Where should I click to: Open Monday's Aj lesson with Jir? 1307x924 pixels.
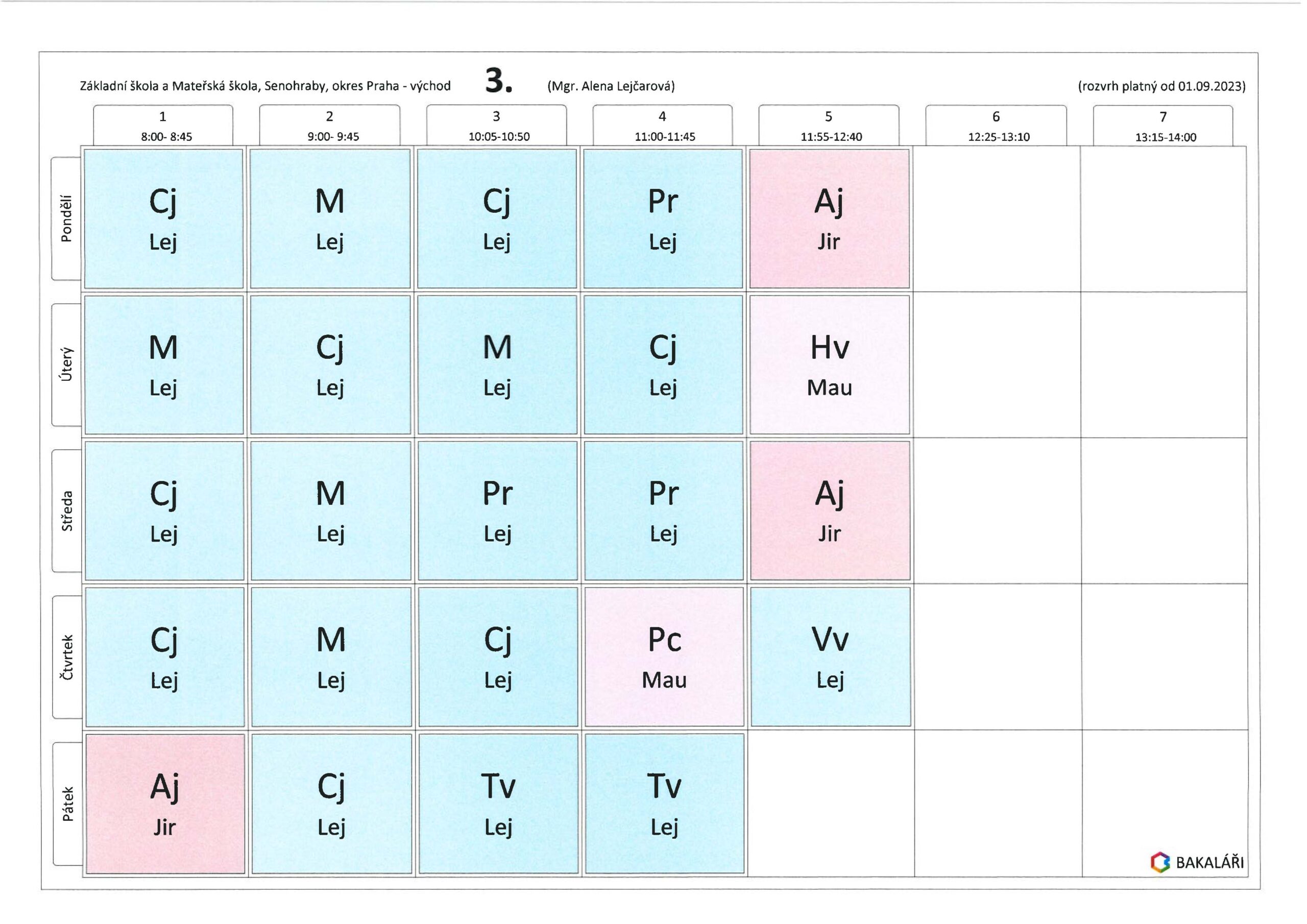pyautogui.click(x=830, y=218)
